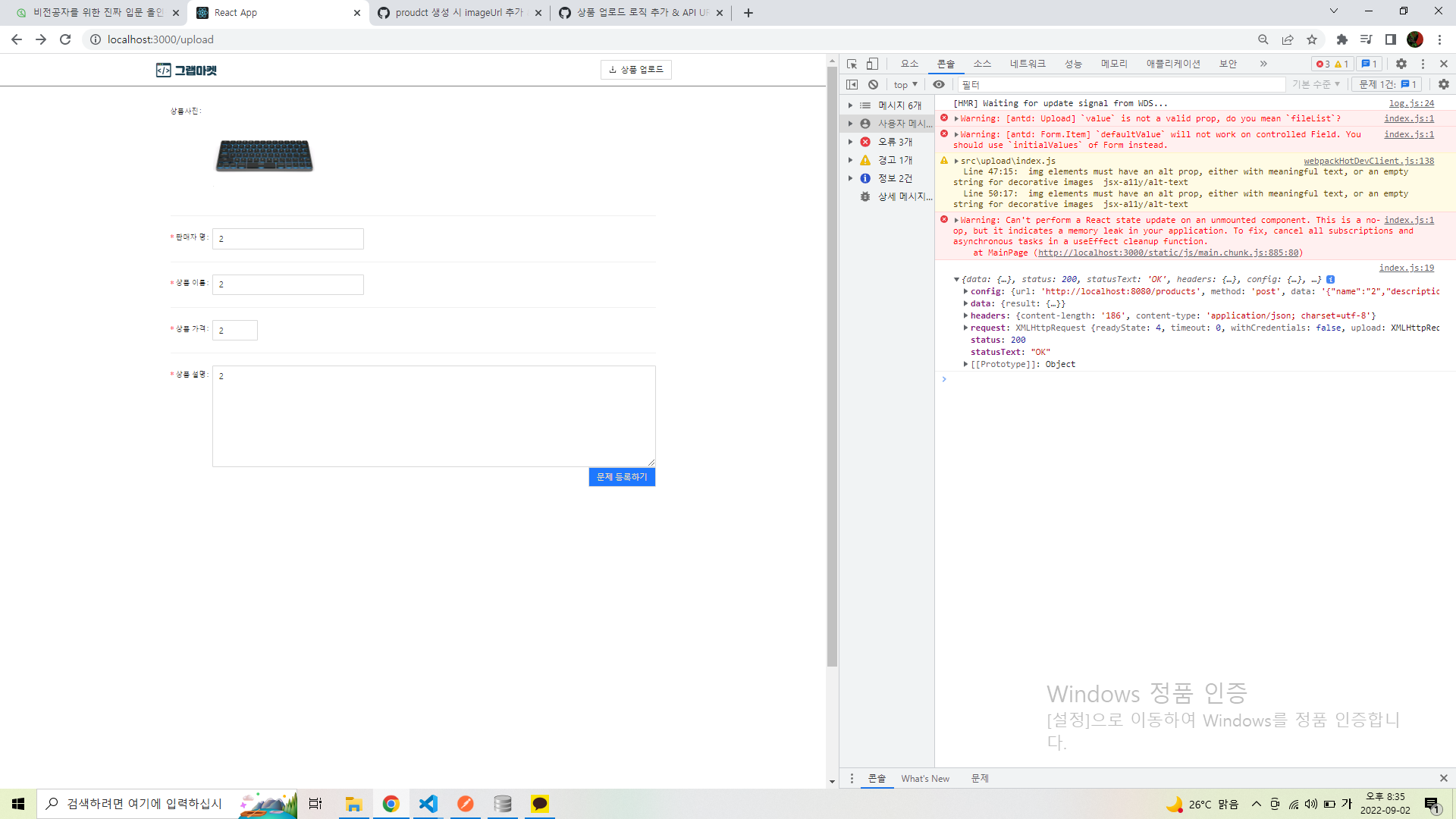
Task: Activate the inspect element picker icon
Action: point(852,64)
